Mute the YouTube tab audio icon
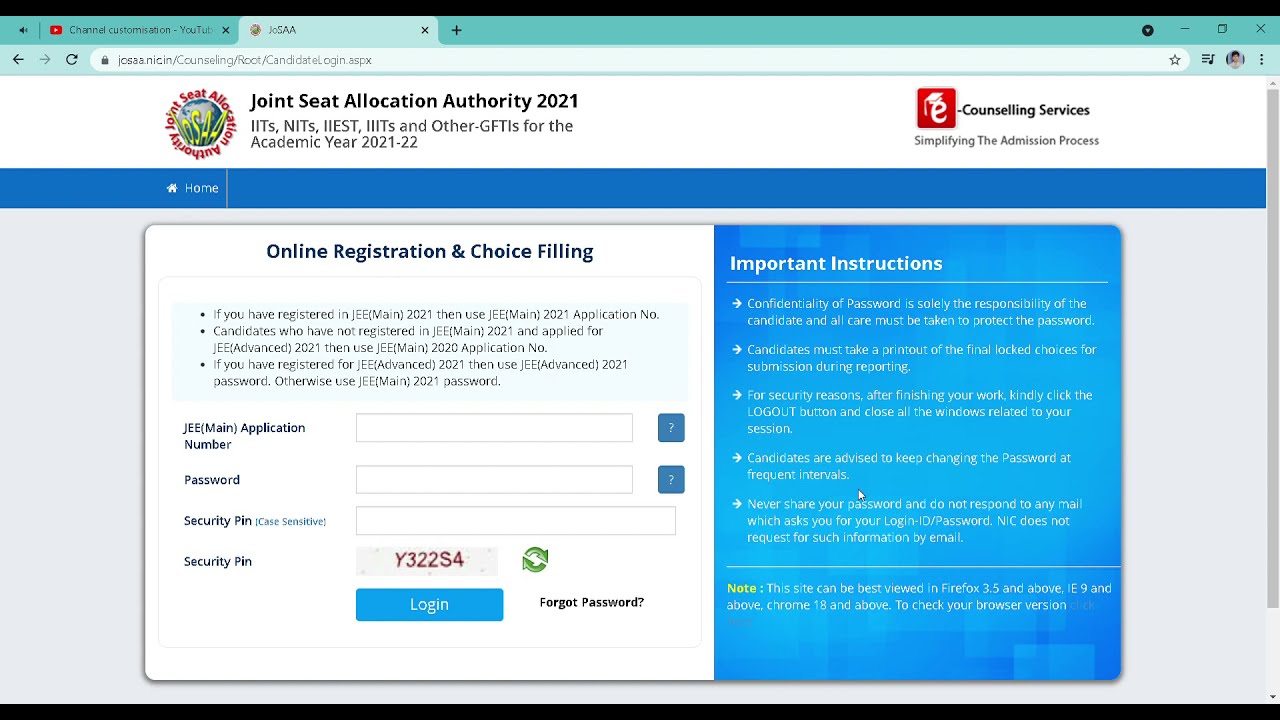This screenshot has width=1280, height=720. point(24,30)
